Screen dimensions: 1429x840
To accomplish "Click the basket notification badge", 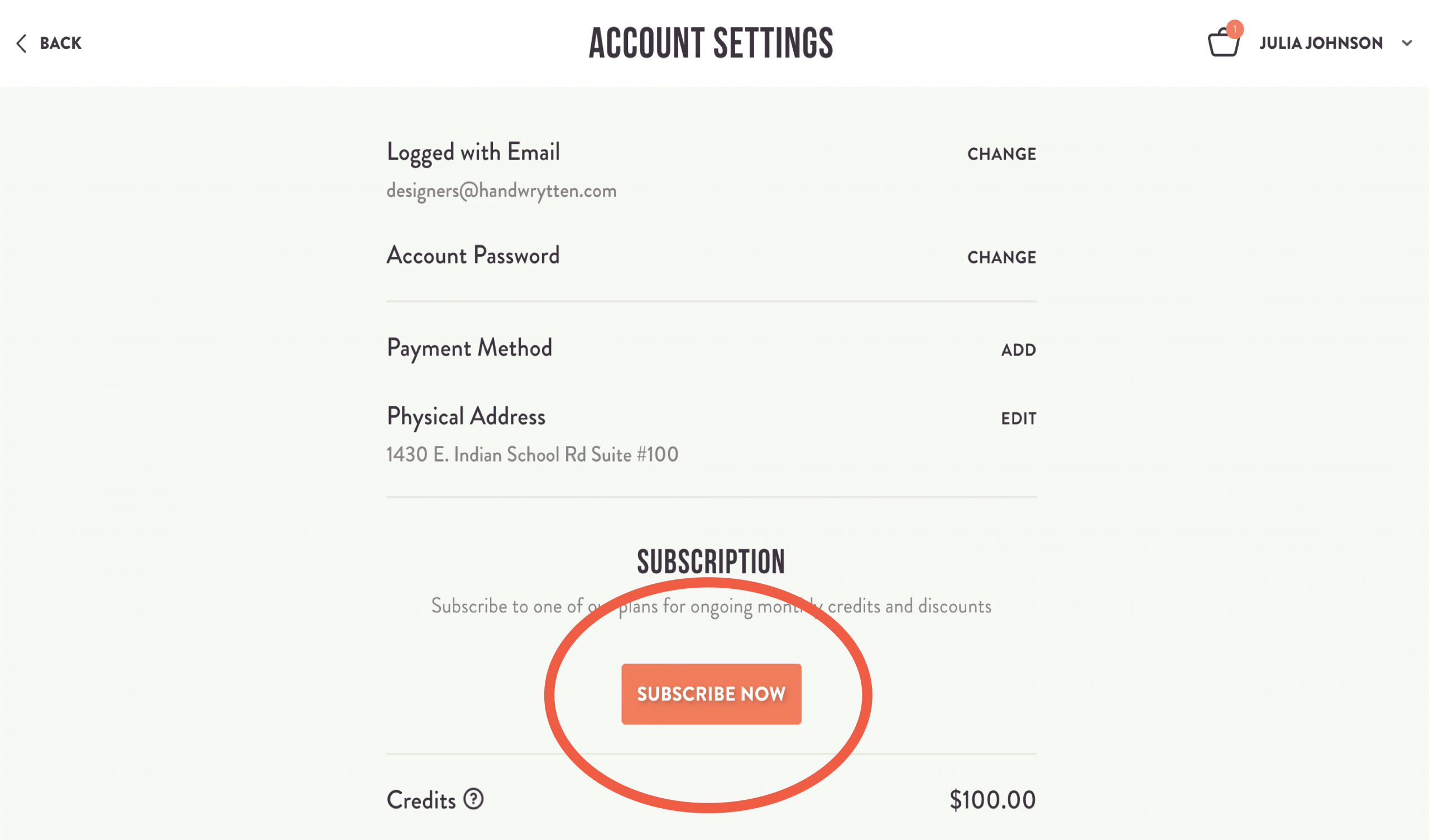I will 1235,29.
